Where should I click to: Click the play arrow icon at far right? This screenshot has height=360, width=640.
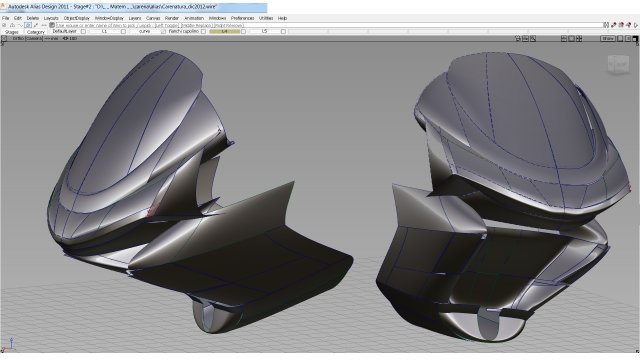tap(636, 25)
